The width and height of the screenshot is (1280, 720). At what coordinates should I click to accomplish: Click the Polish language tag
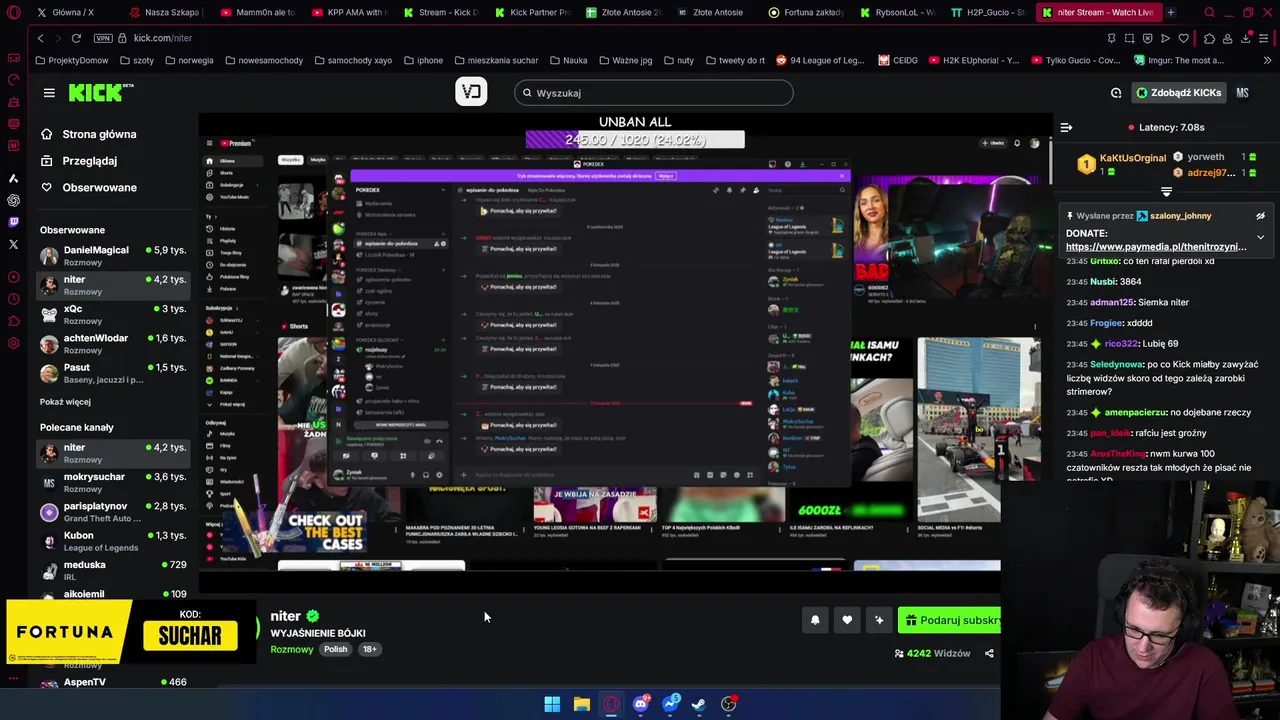(x=336, y=649)
